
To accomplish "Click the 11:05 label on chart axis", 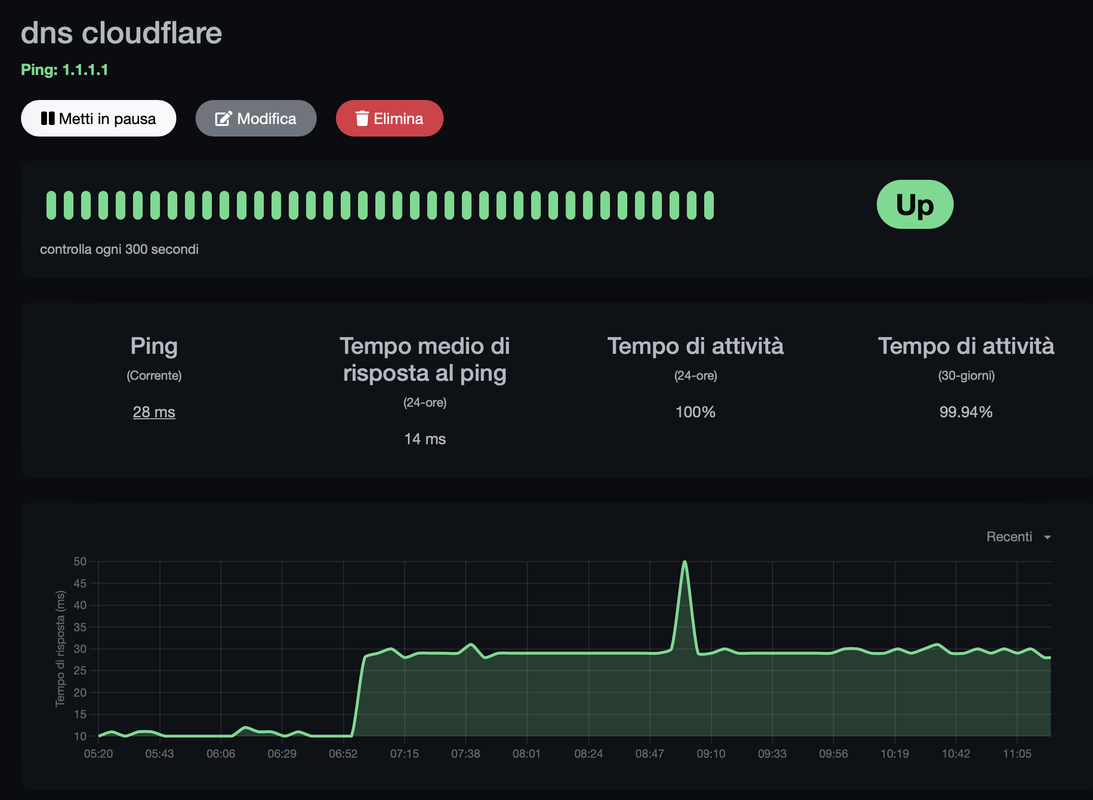I will click(x=1017, y=753).
